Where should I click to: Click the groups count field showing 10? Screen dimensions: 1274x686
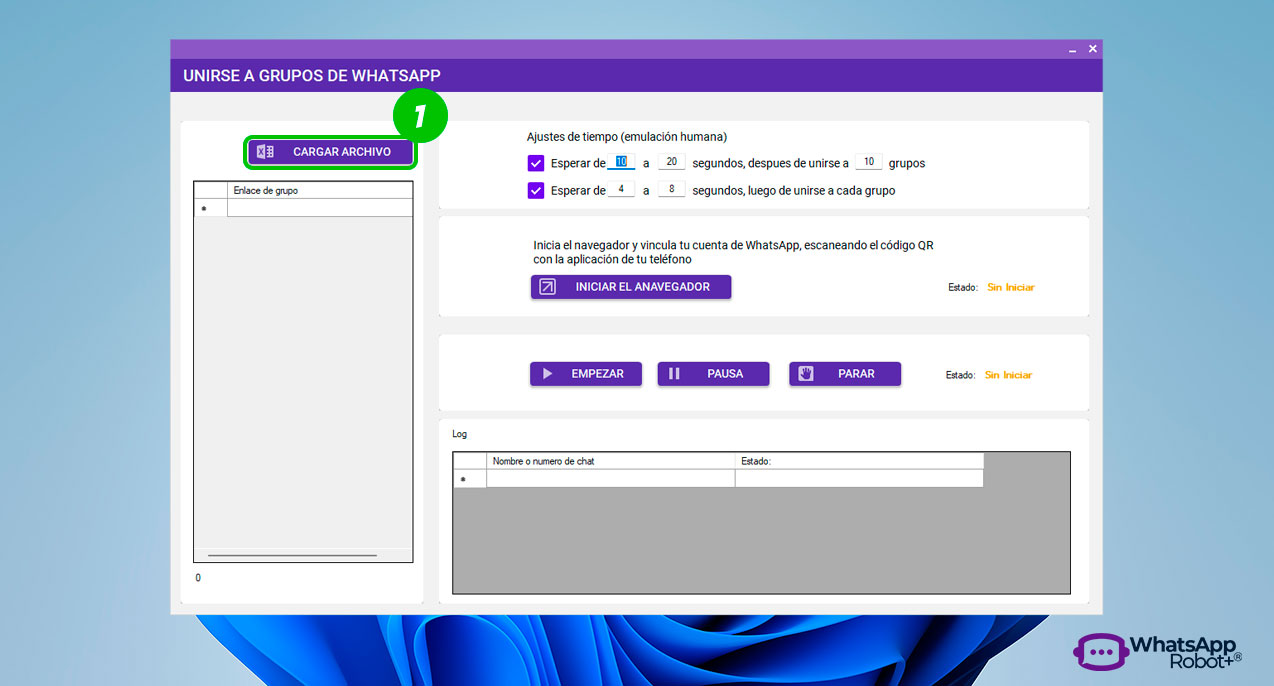[869, 162]
